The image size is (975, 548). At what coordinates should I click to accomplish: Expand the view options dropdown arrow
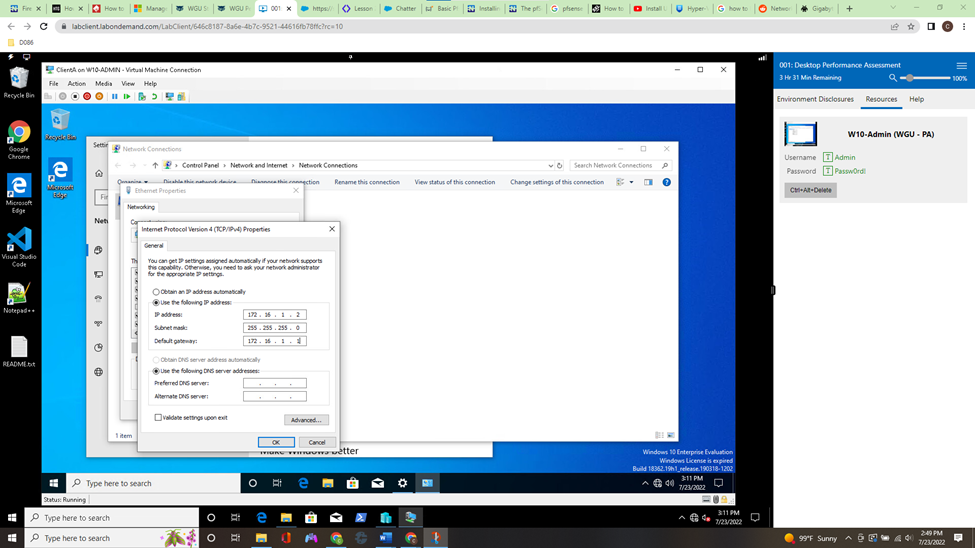click(631, 182)
